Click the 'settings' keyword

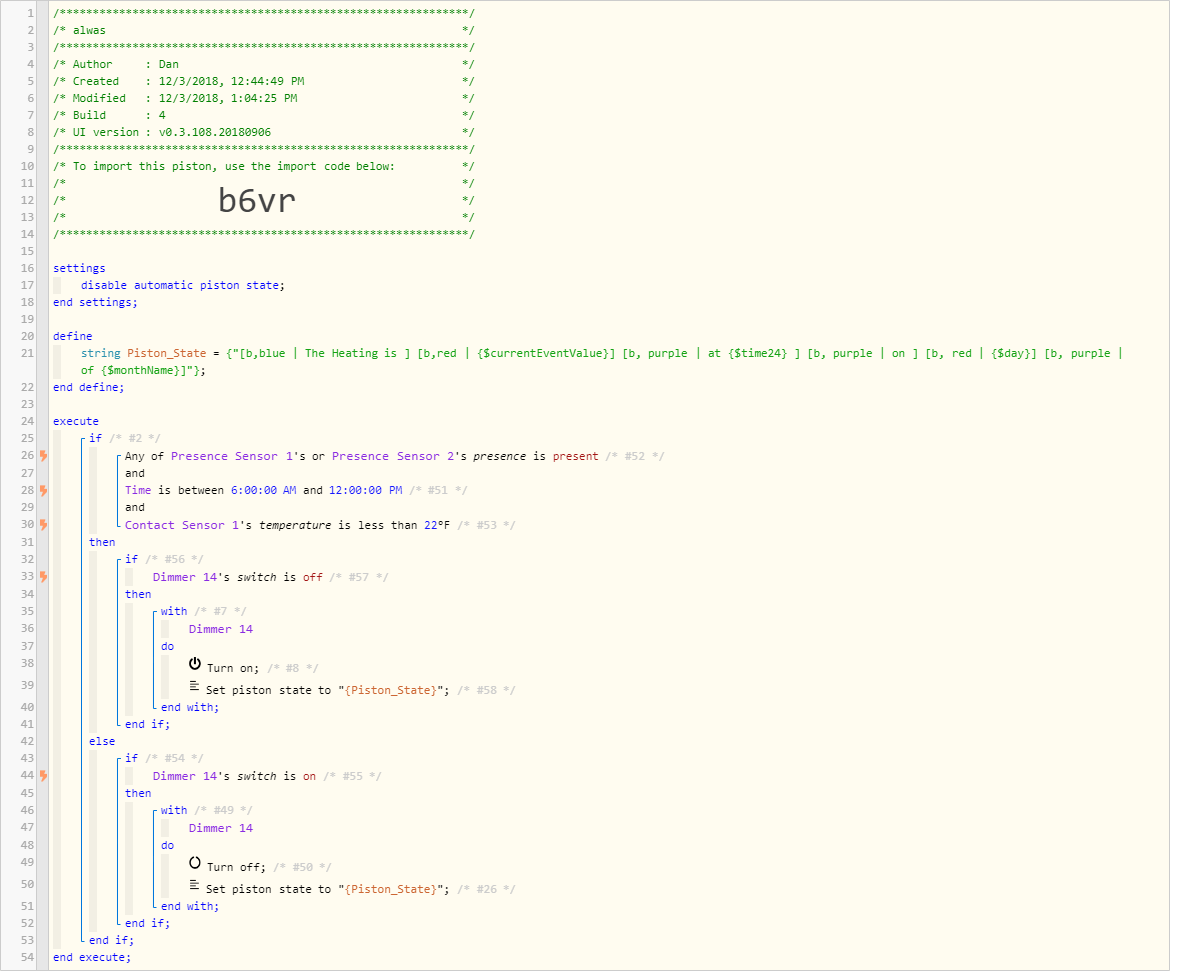click(79, 268)
